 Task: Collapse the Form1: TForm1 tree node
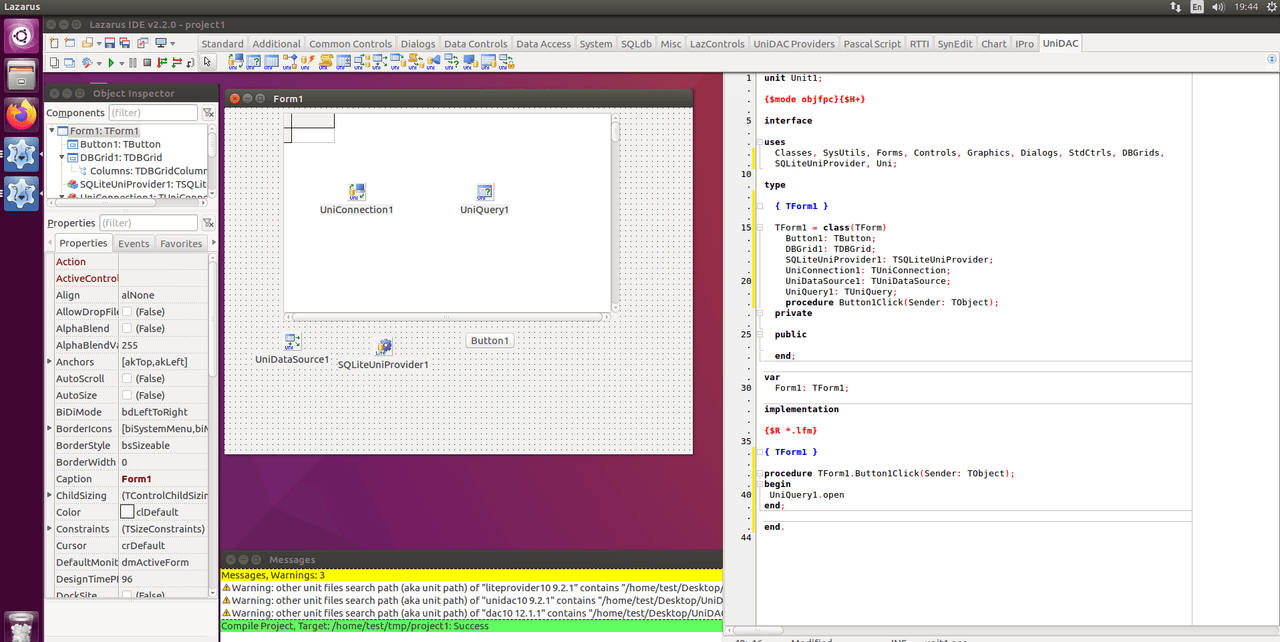pyautogui.click(x=52, y=131)
